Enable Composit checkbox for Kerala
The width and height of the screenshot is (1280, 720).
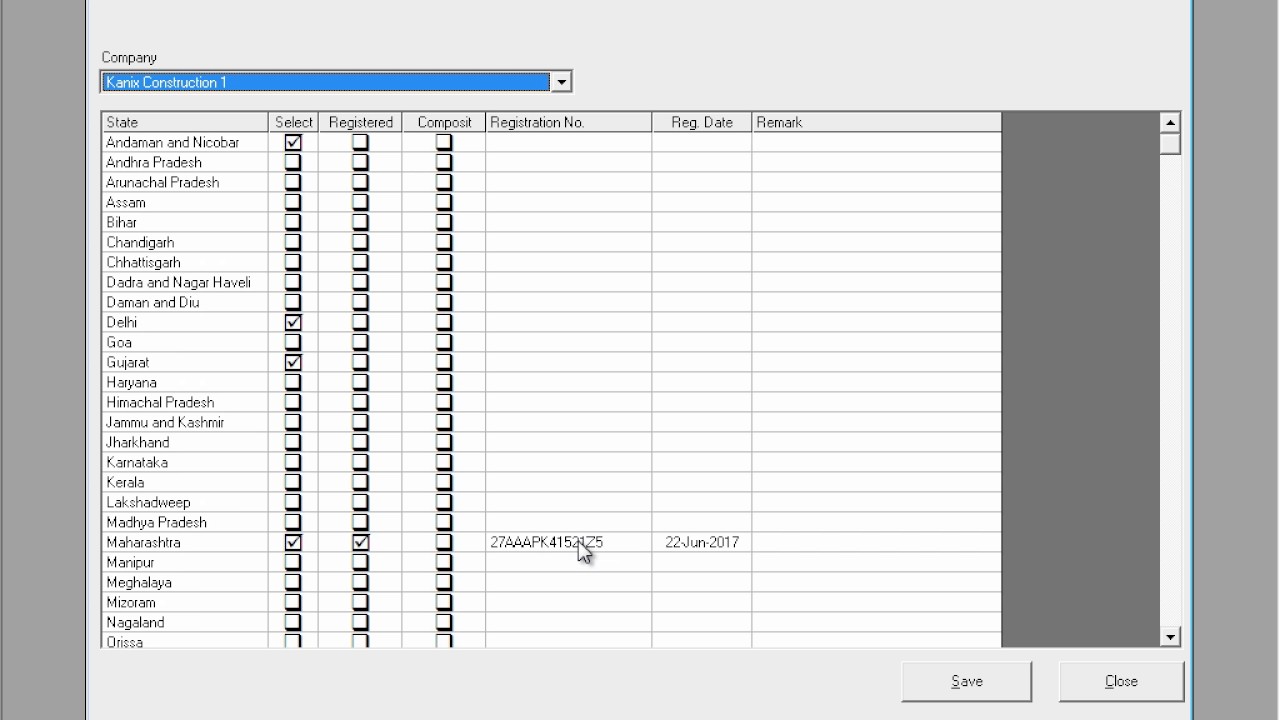point(444,482)
